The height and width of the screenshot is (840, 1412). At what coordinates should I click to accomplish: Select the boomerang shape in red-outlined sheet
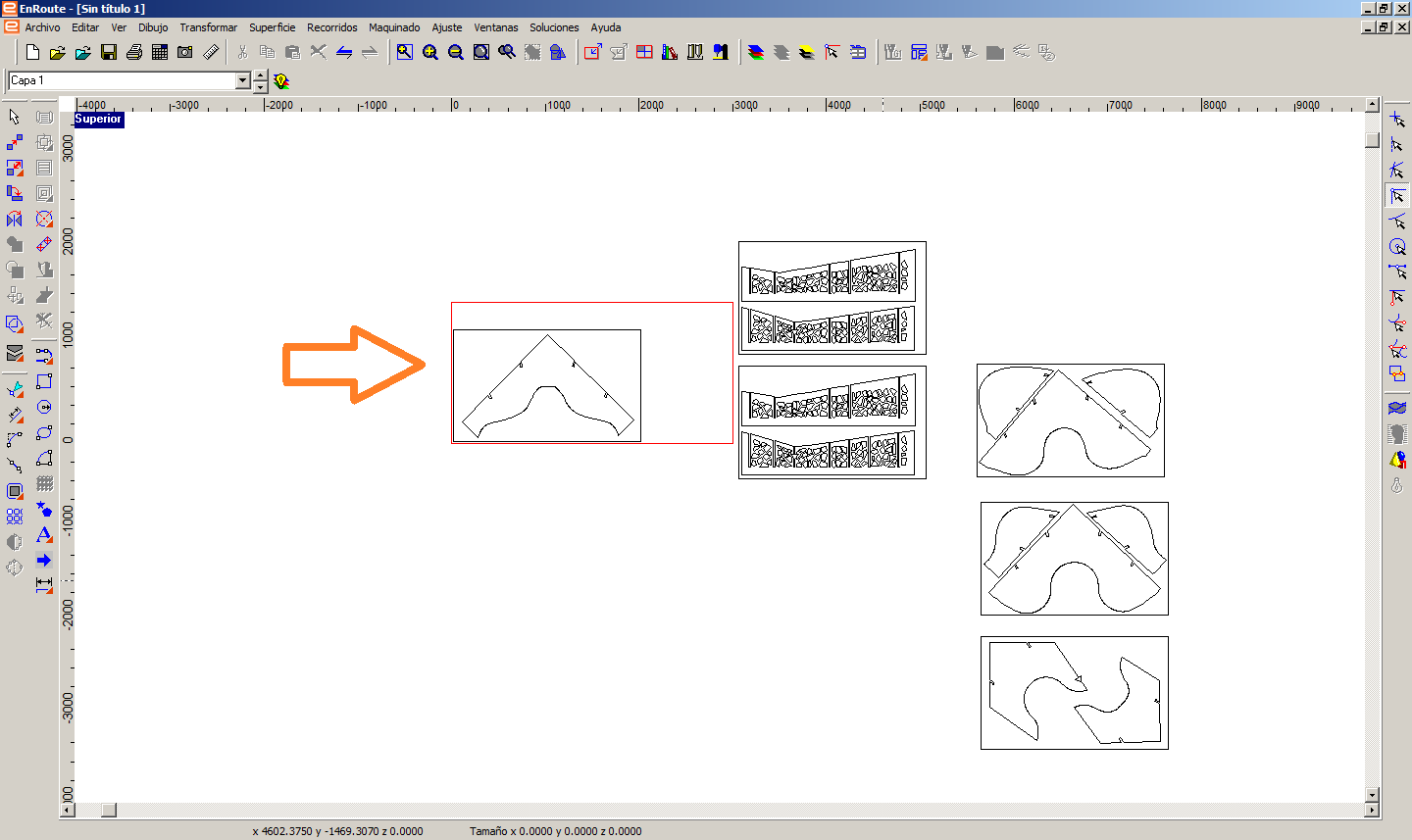pyautogui.click(x=547, y=386)
